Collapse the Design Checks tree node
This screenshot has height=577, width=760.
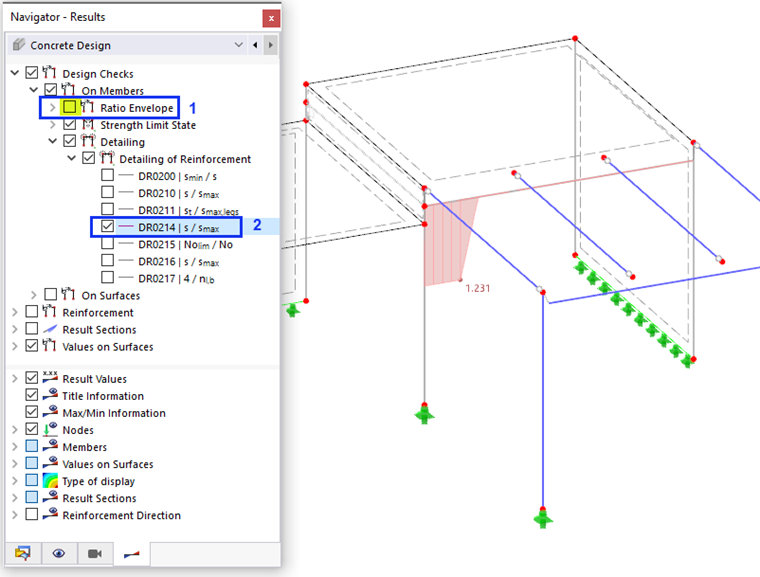pos(15,73)
